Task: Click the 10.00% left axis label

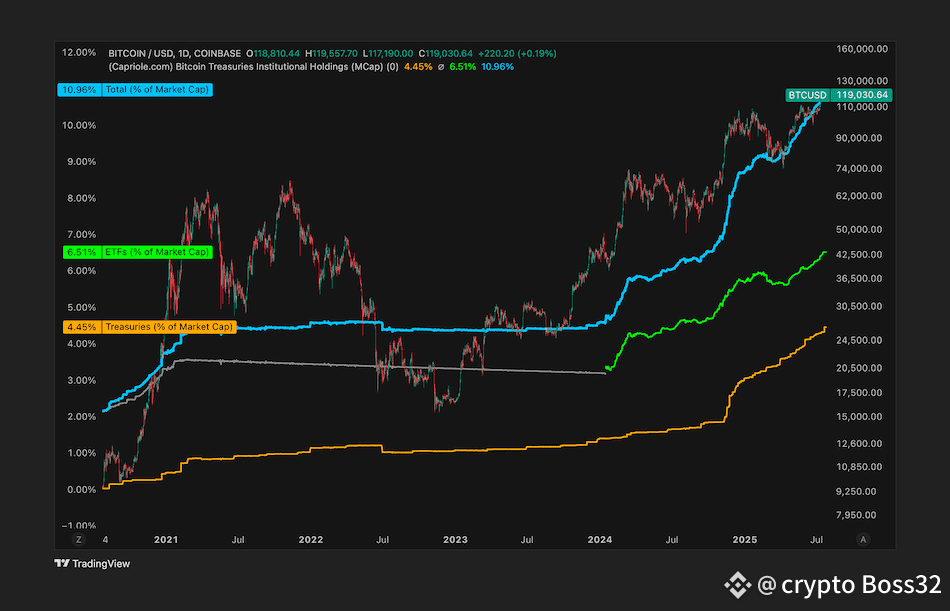Action: tap(79, 125)
